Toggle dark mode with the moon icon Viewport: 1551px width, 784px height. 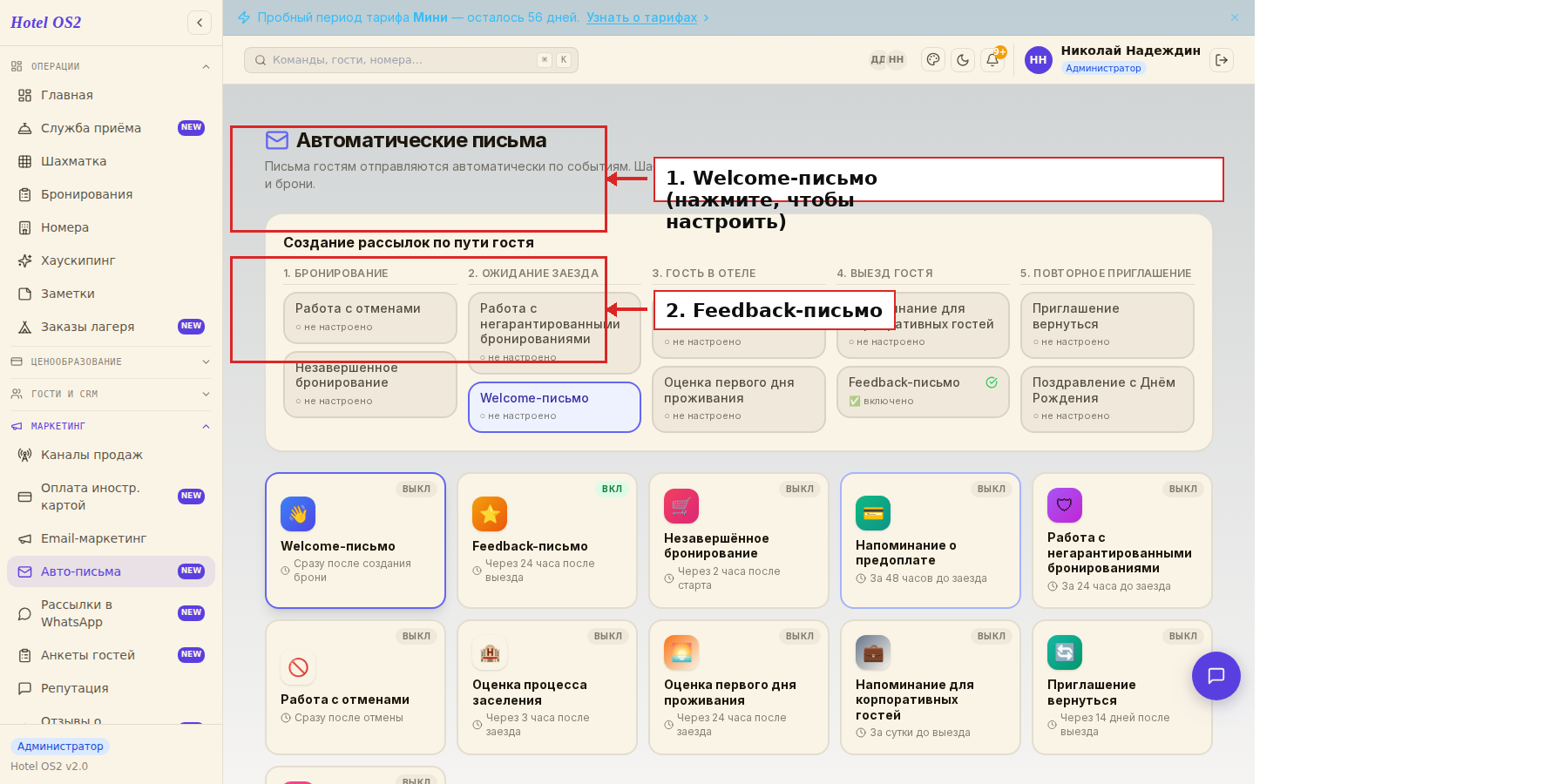(963, 60)
